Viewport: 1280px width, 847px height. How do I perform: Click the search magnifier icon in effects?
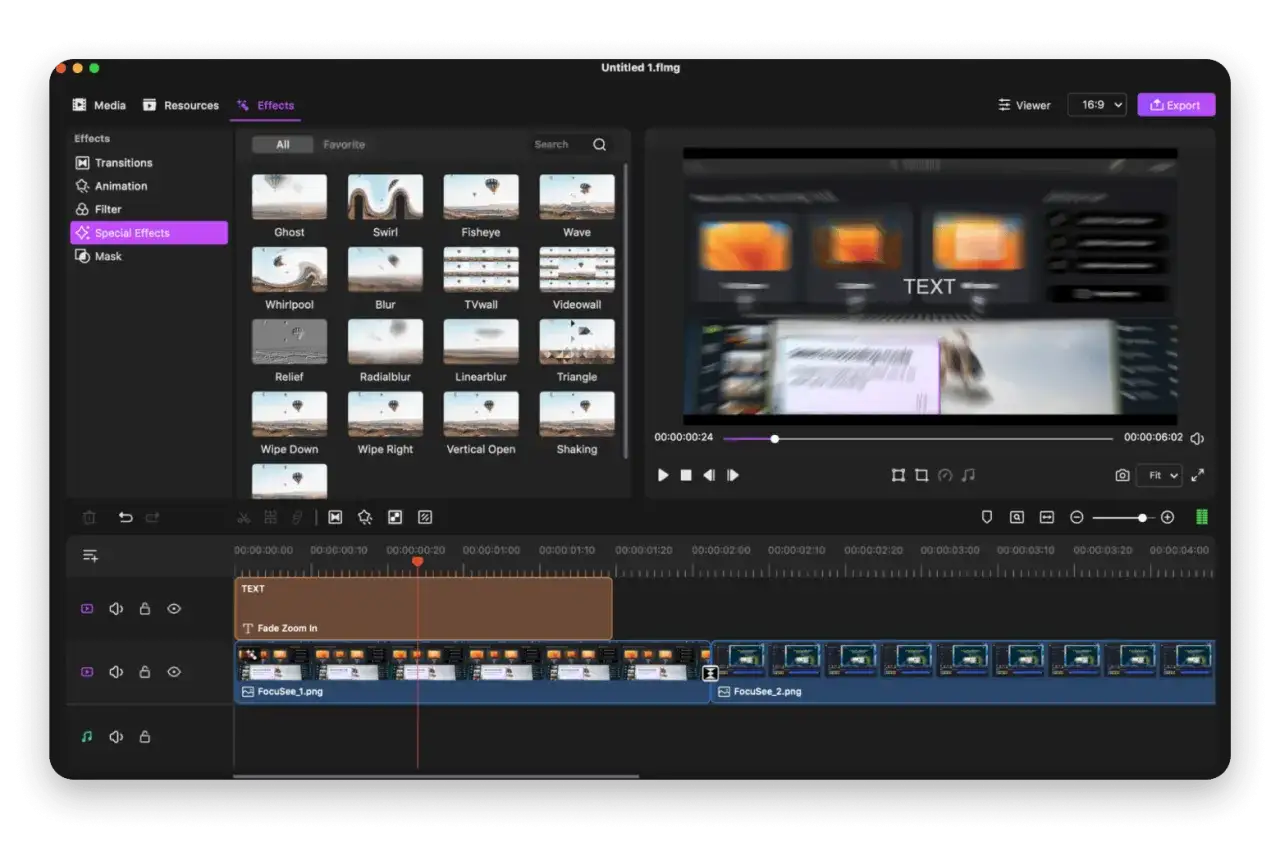(x=599, y=145)
